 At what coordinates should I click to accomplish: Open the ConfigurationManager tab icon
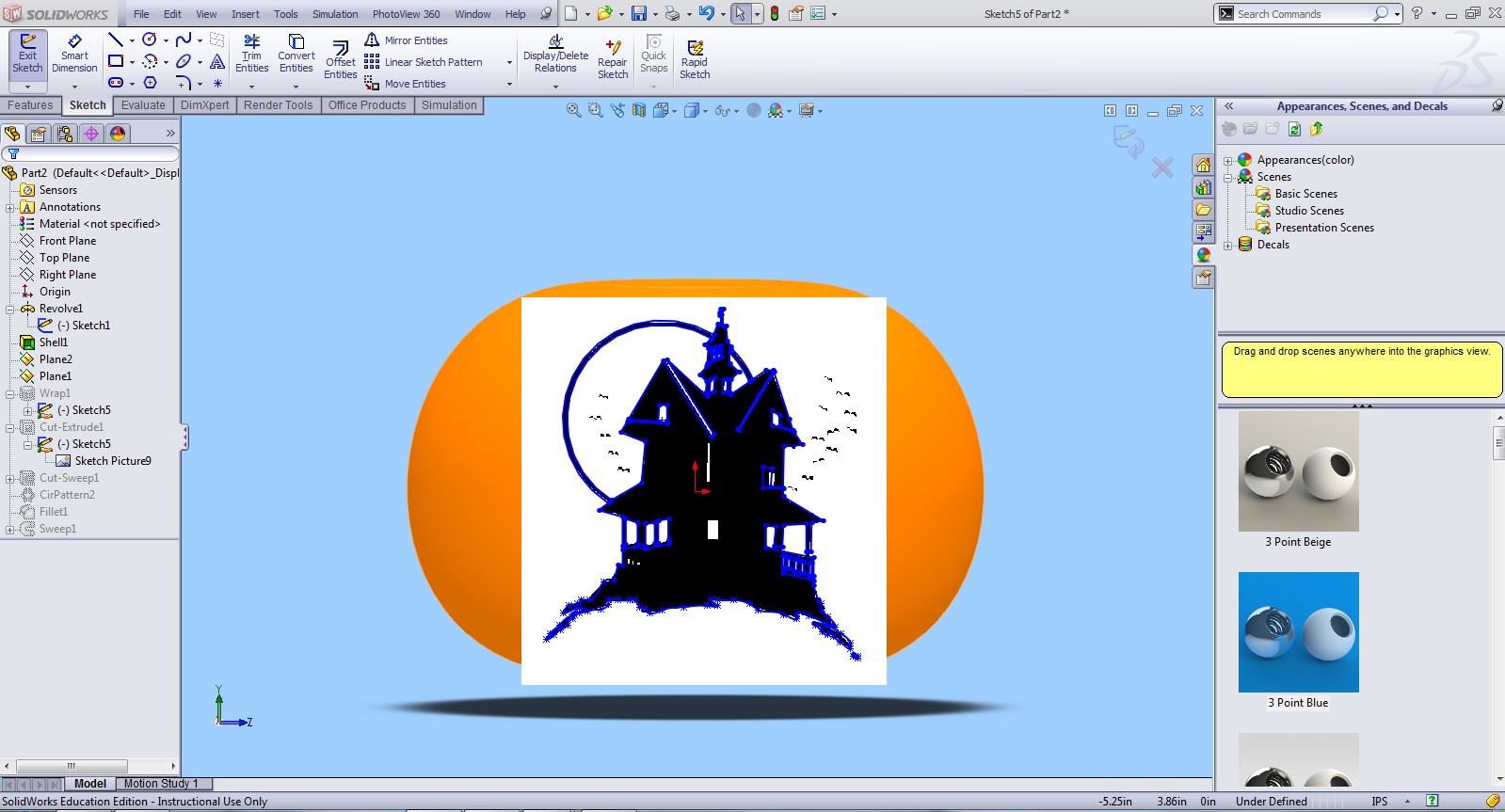coord(65,134)
